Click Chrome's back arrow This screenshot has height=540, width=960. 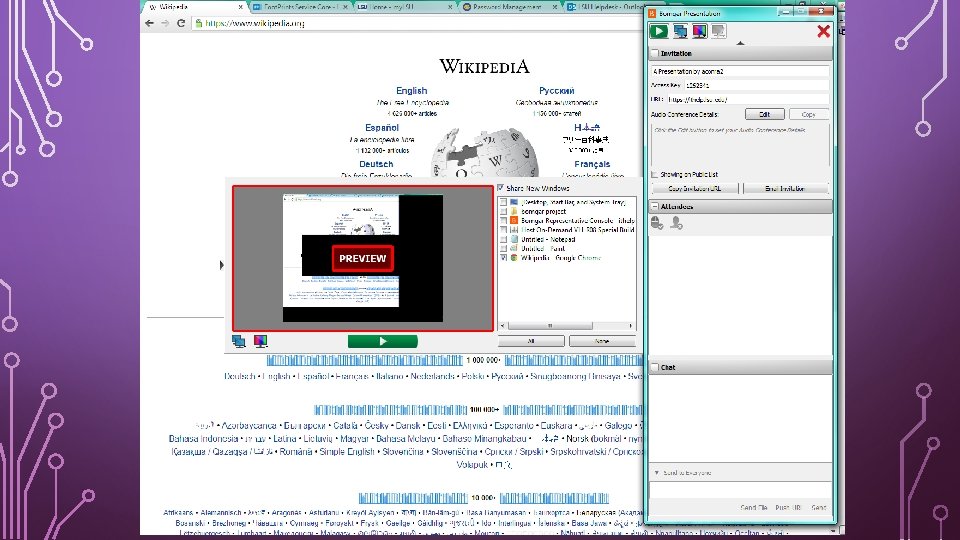[x=150, y=23]
